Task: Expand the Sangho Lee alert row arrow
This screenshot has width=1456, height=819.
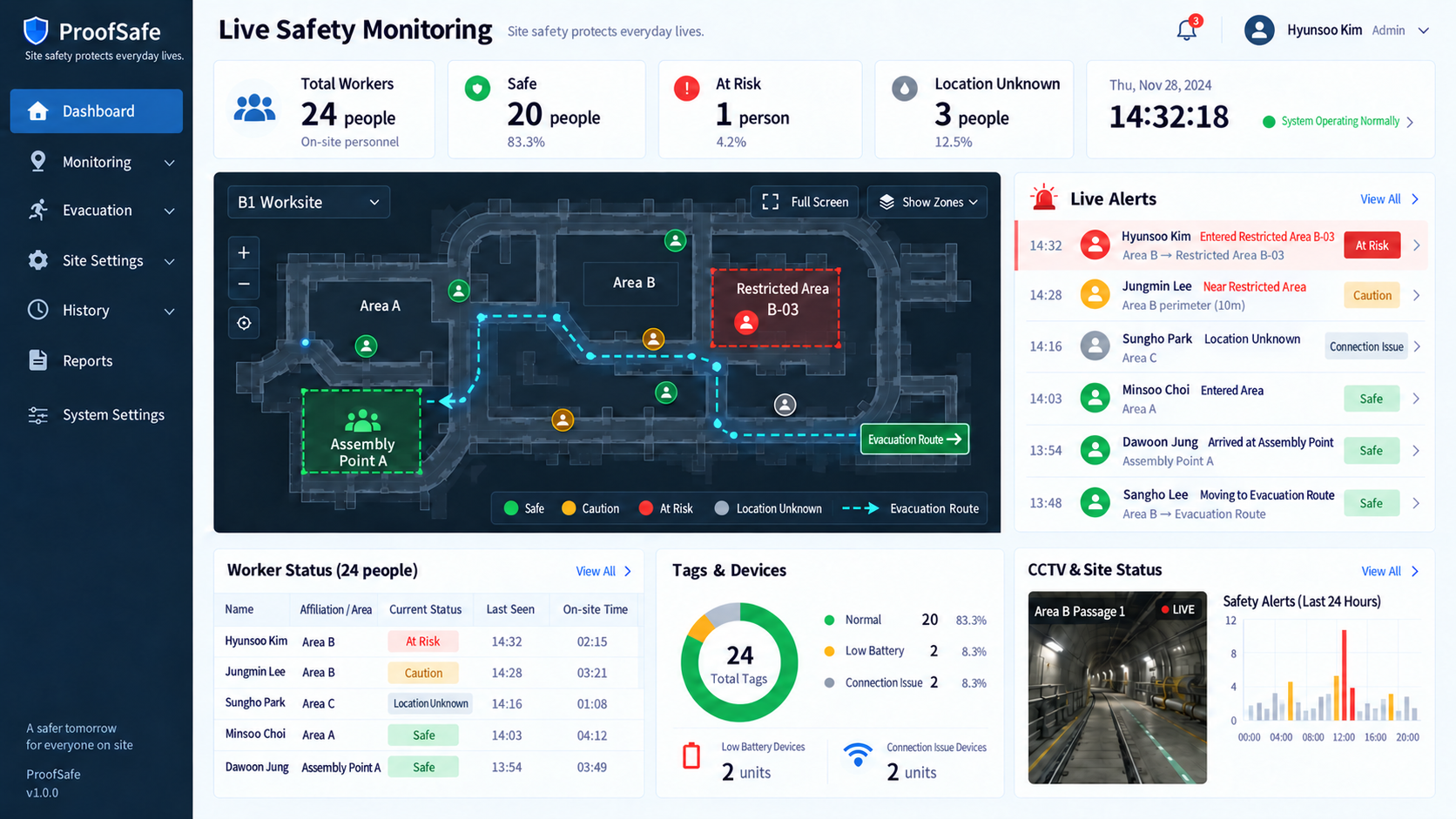Action: click(1417, 503)
